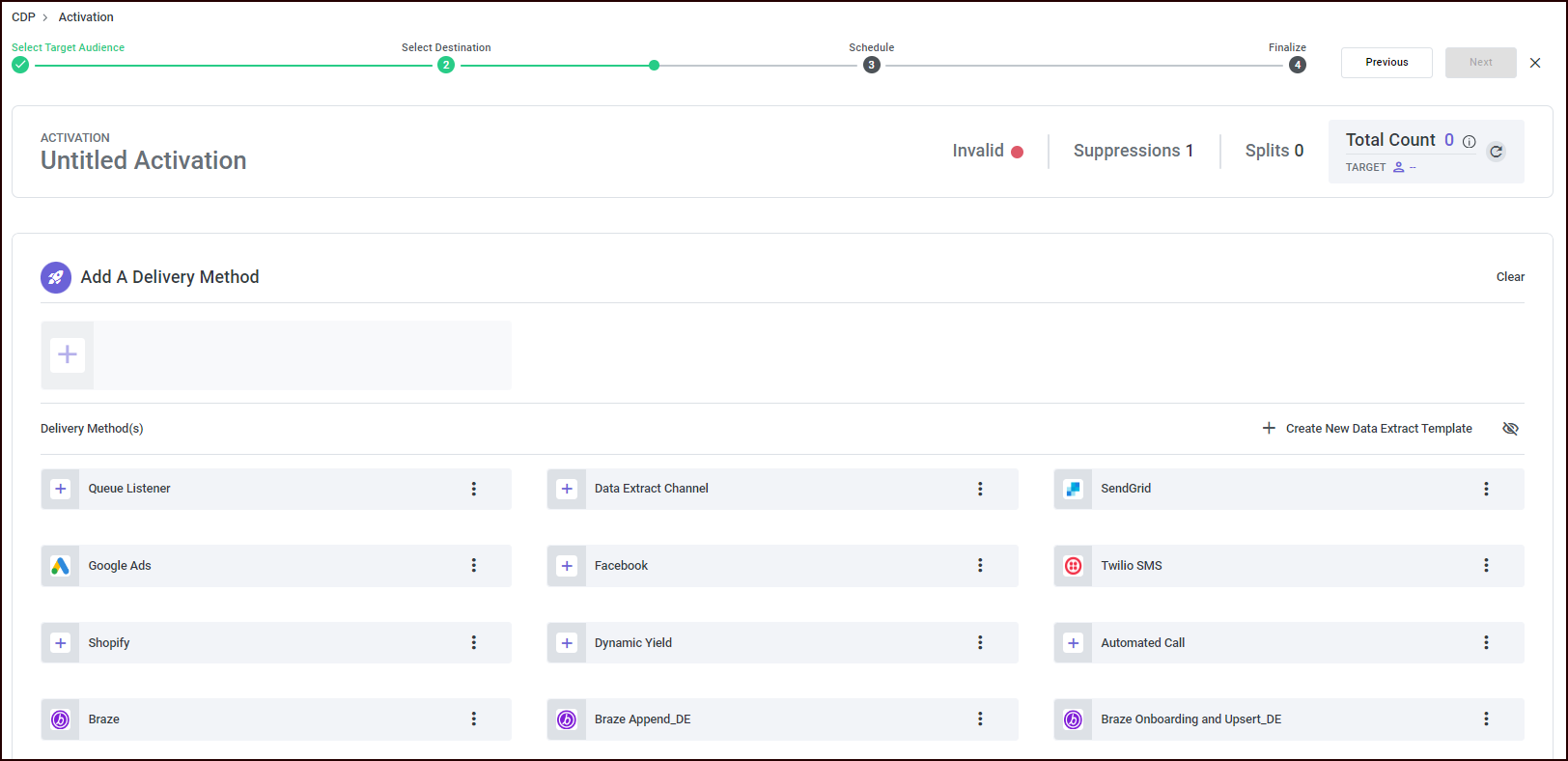Jump to the Schedule step
Screen dimensions: 1568x761
pyautogui.click(x=871, y=66)
